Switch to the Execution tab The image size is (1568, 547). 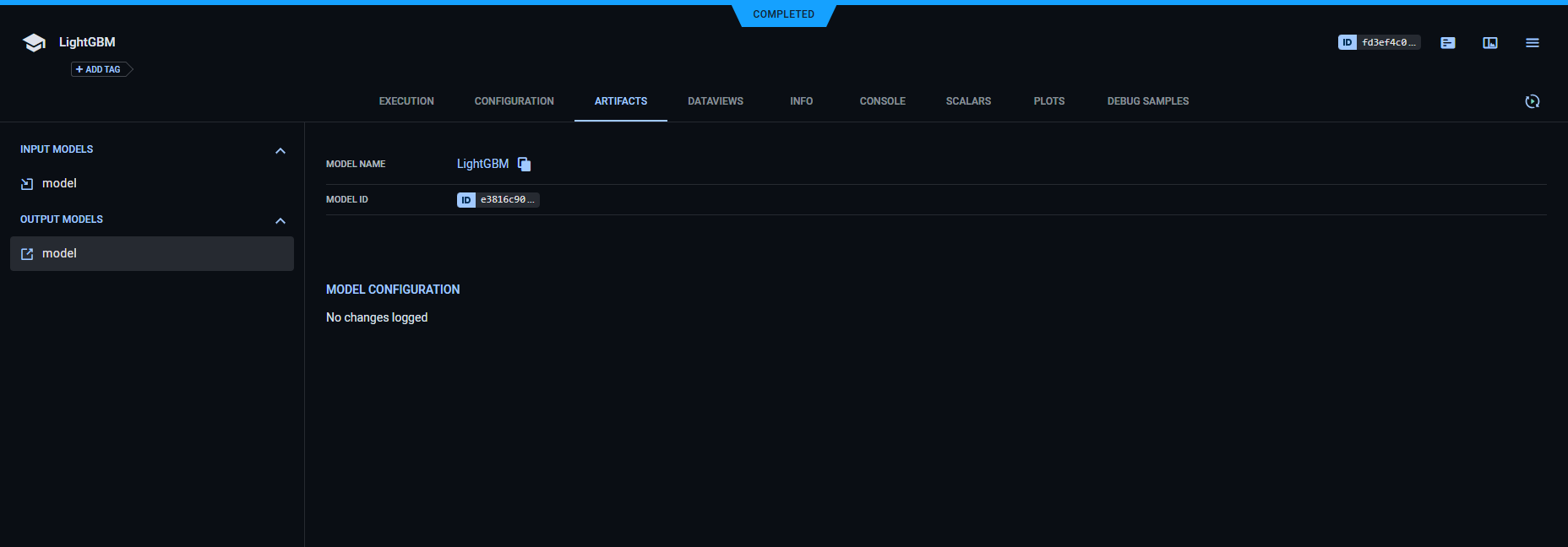pyautogui.click(x=406, y=101)
